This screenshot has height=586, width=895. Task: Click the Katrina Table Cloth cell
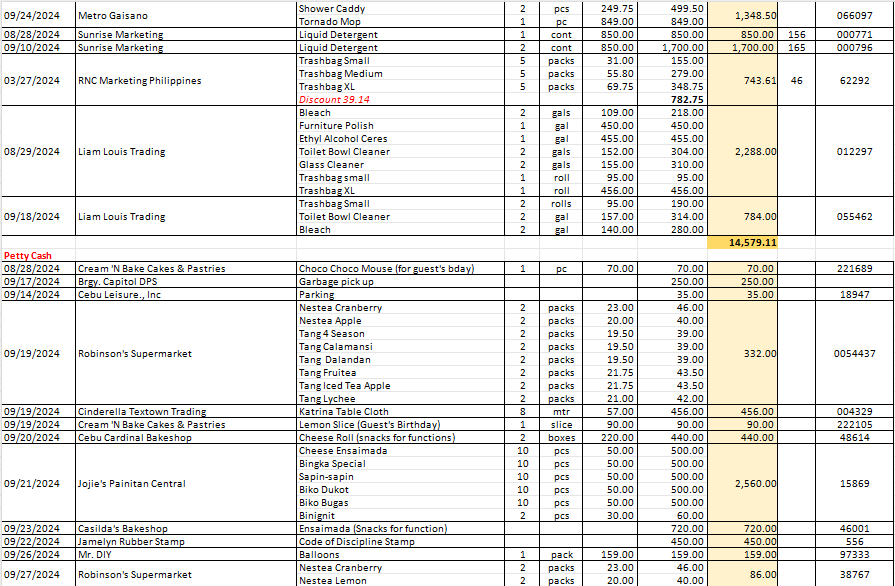(400, 411)
